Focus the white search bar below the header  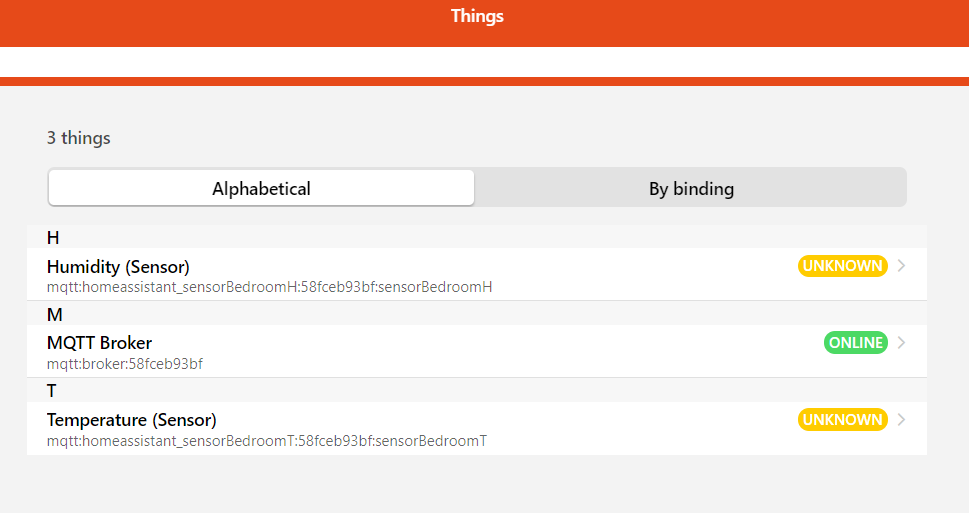point(484,62)
